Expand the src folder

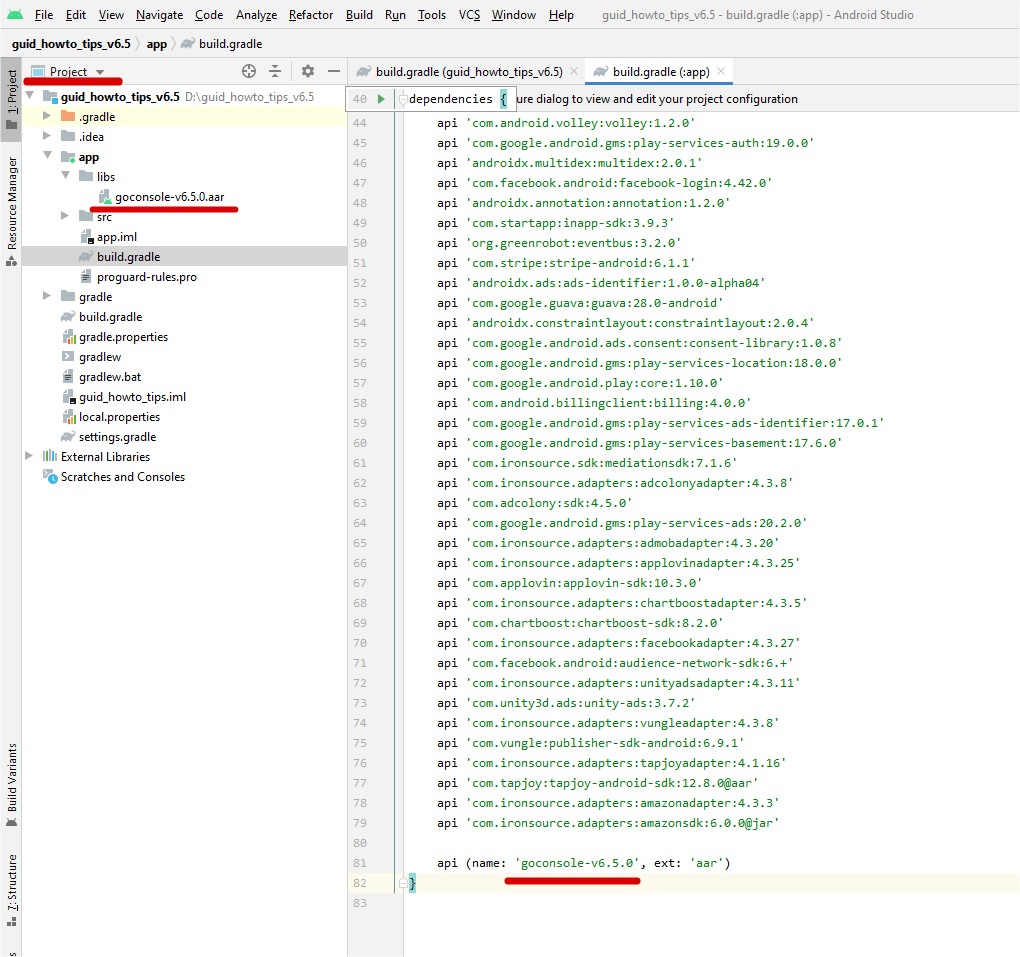point(64,216)
